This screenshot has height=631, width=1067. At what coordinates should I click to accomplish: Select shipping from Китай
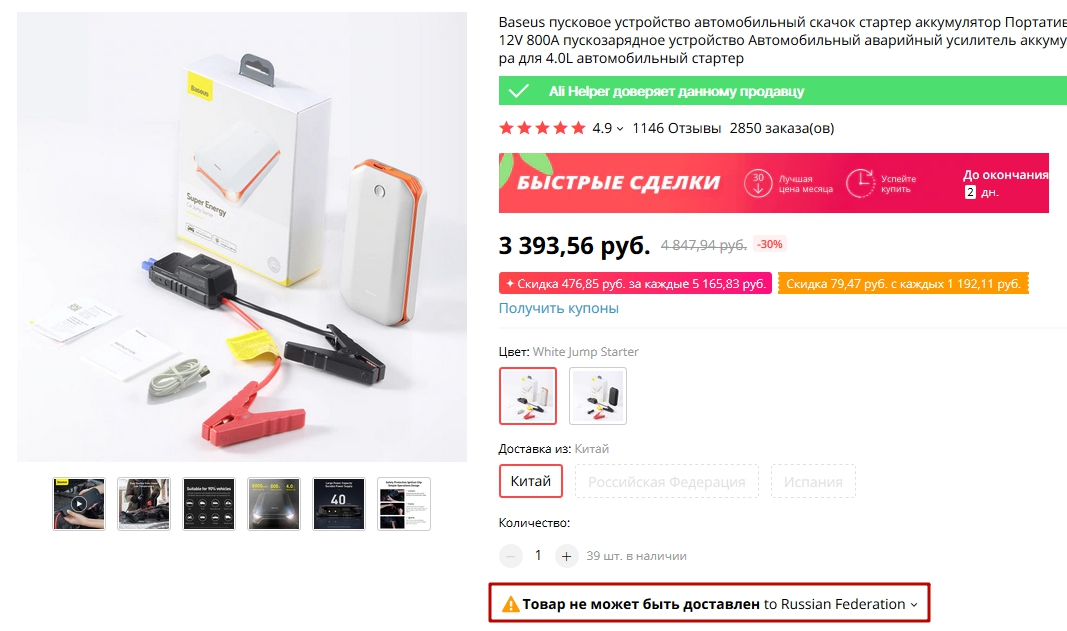[x=531, y=481]
